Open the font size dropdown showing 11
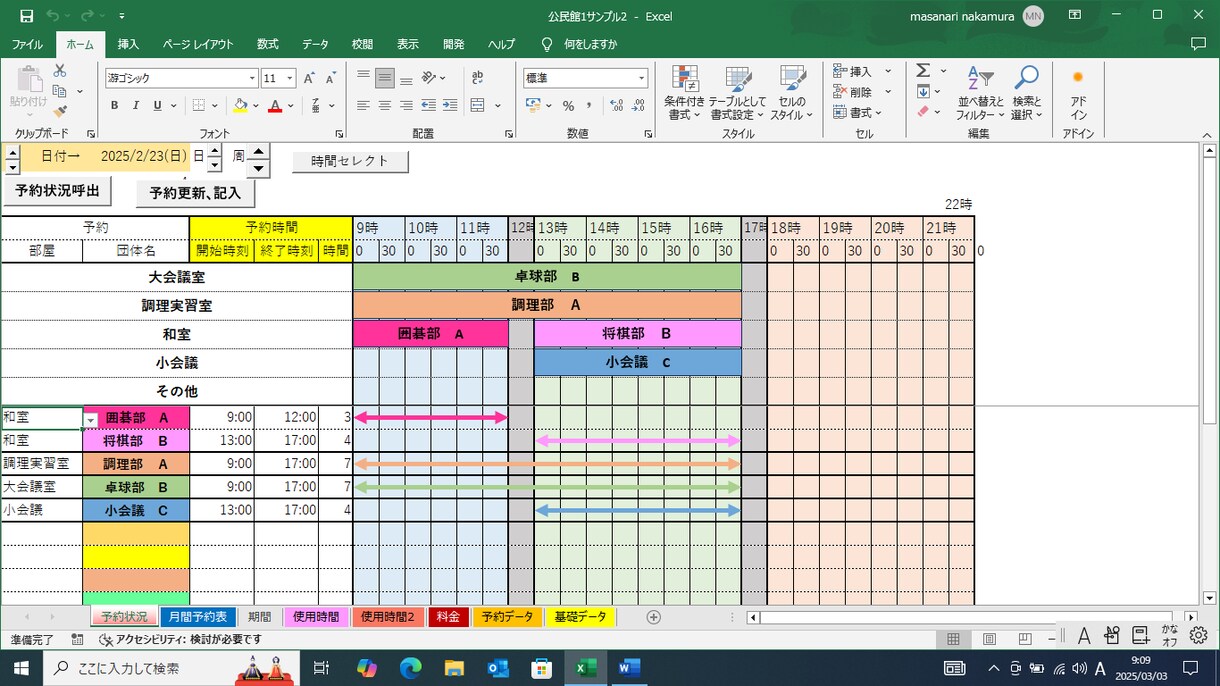The height and width of the screenshot is (686, 1220). (290, 78)
